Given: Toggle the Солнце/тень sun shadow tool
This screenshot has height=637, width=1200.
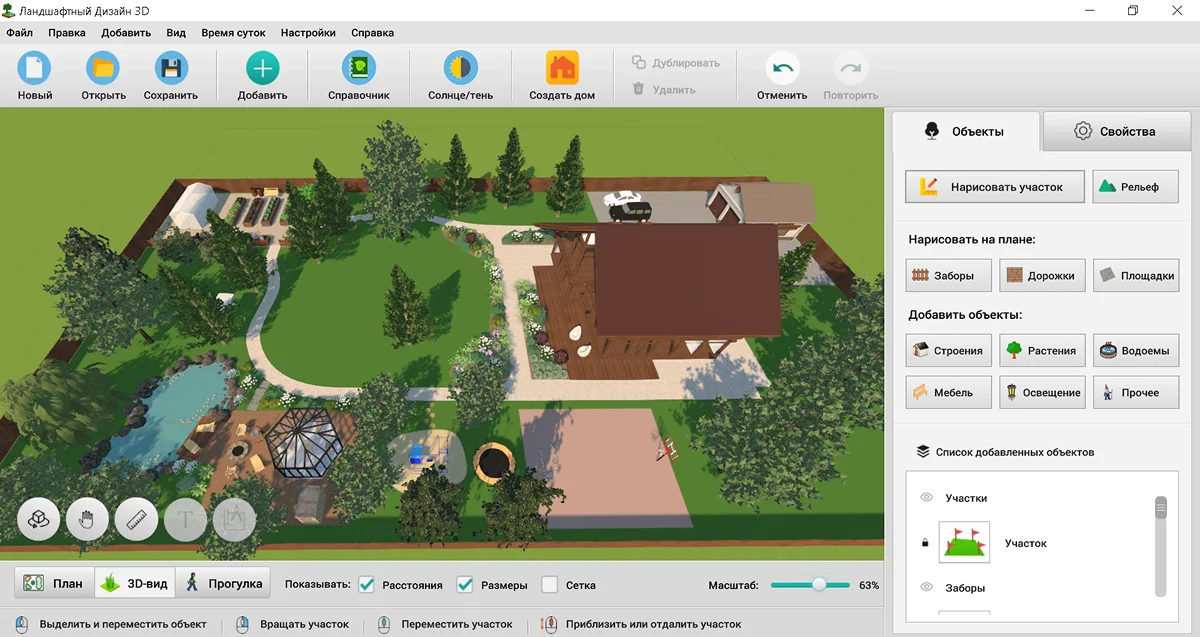Looking at the screenshot, I should click(x=460, y=70).
